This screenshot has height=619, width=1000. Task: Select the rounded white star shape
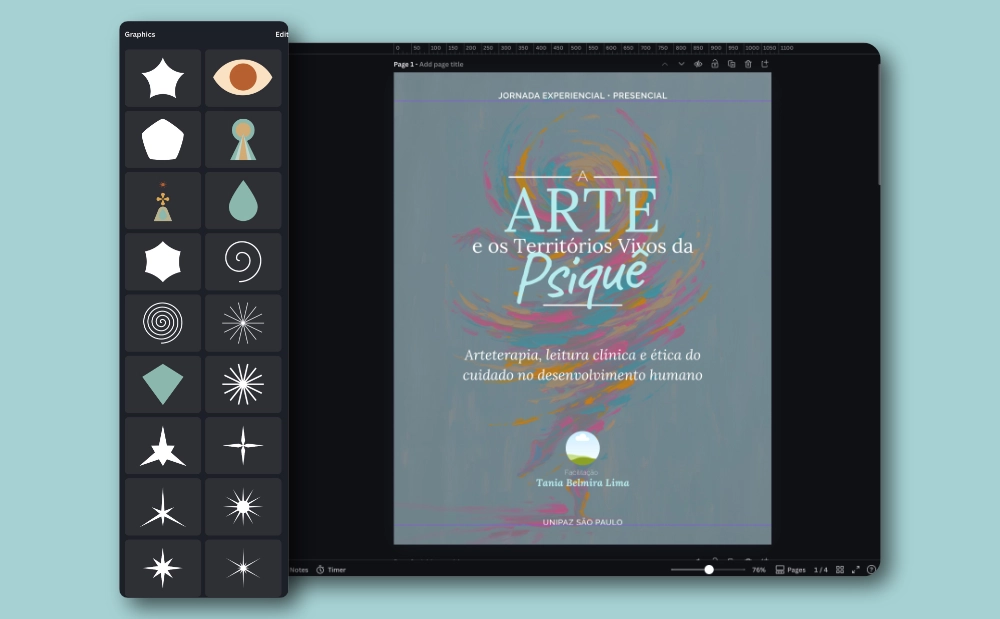click(163, 78)
